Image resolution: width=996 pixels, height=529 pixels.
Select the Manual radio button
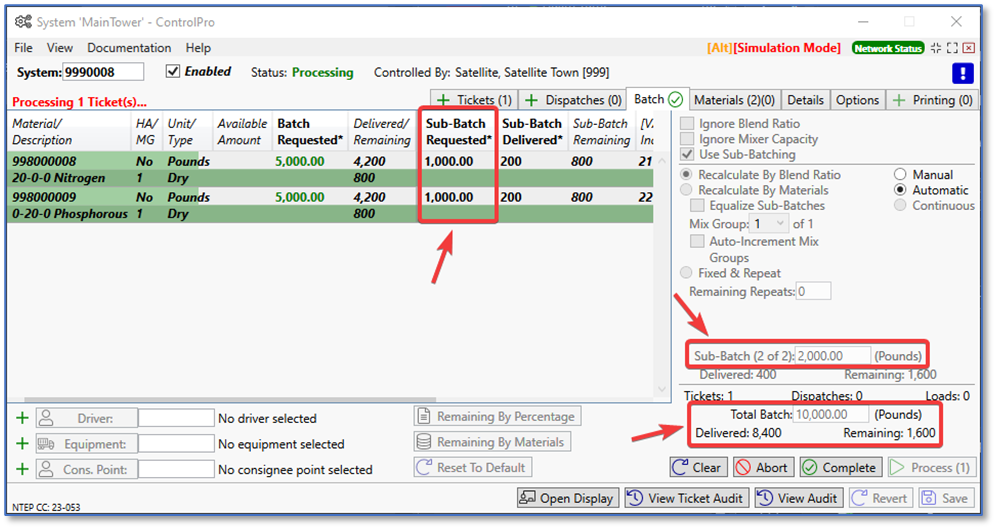[x=900, y=175]
